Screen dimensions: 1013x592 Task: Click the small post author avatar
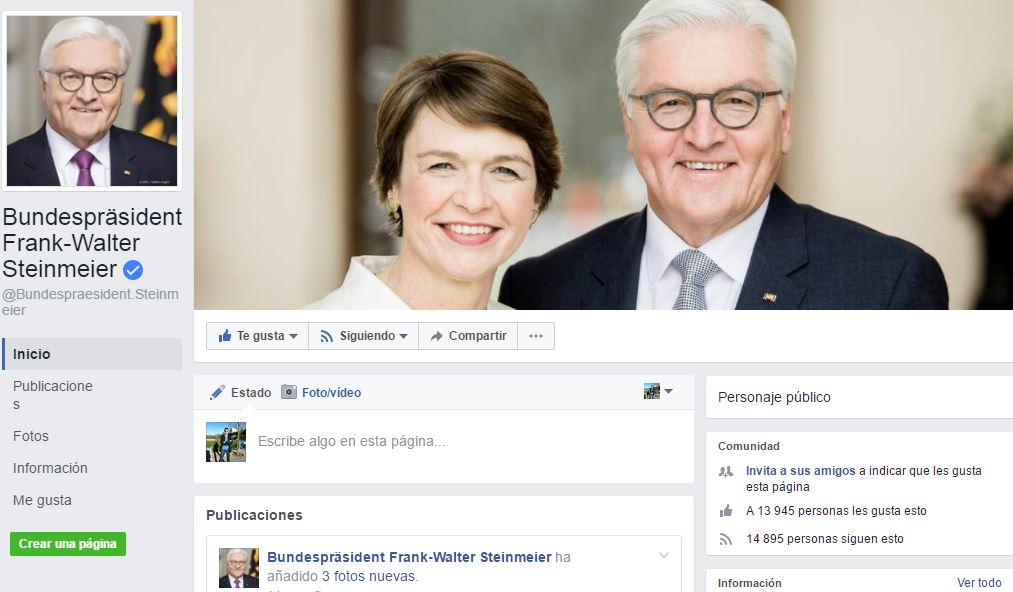(x=239, y=567)
